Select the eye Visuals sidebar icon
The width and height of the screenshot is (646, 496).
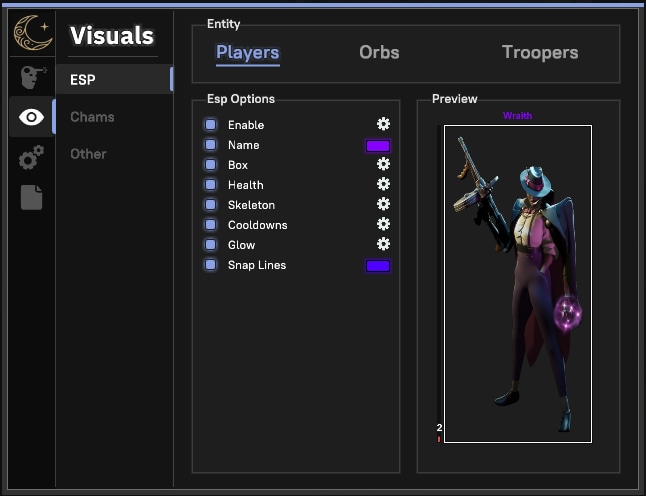(x=31, y=118)
